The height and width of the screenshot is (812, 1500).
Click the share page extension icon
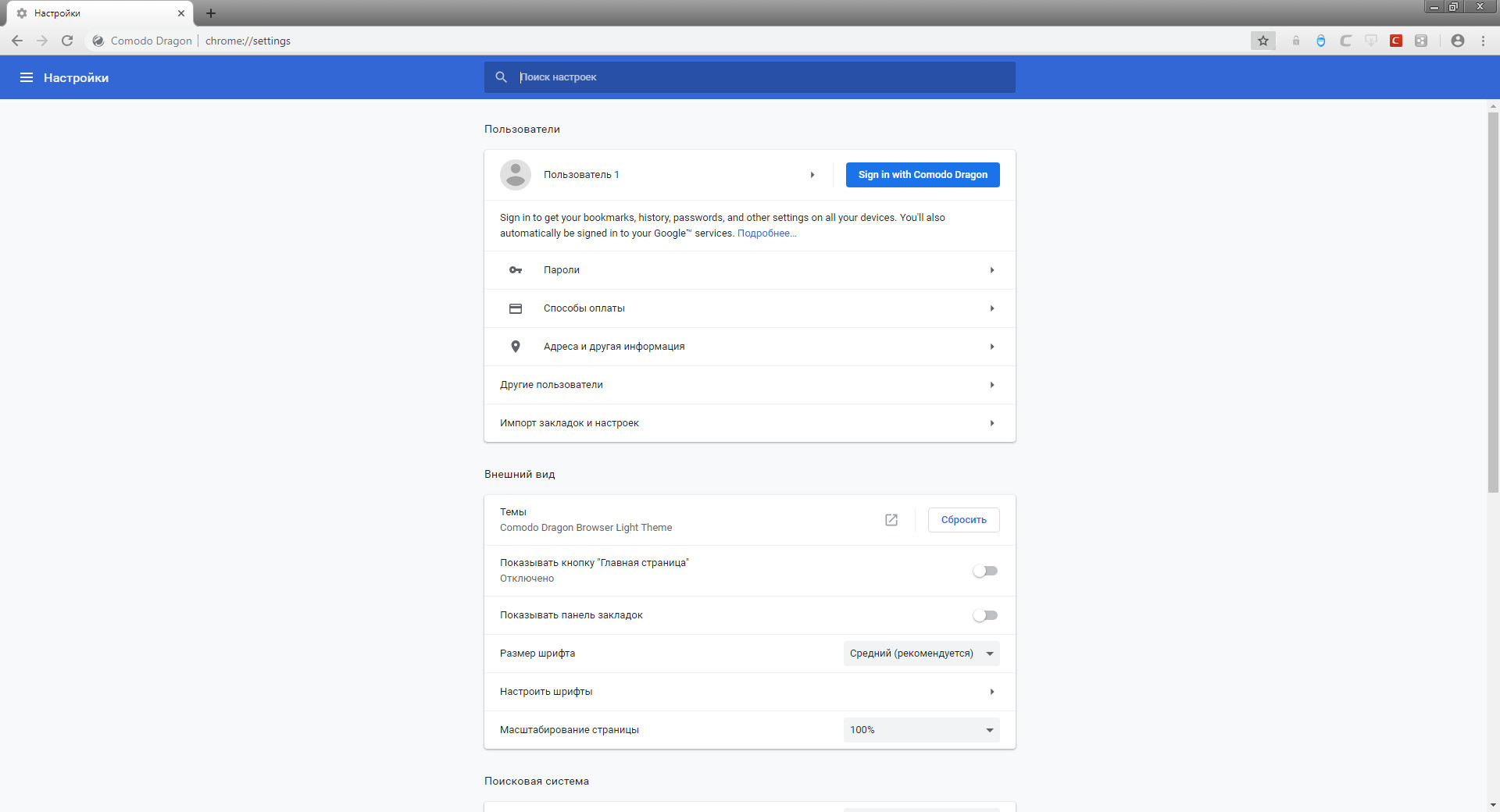tap(1421, 41)
